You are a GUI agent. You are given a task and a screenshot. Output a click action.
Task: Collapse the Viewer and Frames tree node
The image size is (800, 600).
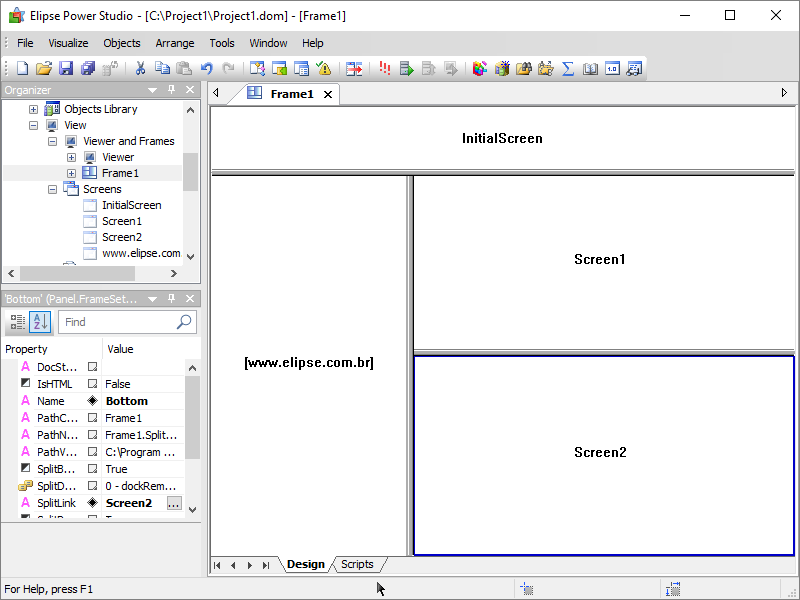pyautogui.click(x=52, y=141)
